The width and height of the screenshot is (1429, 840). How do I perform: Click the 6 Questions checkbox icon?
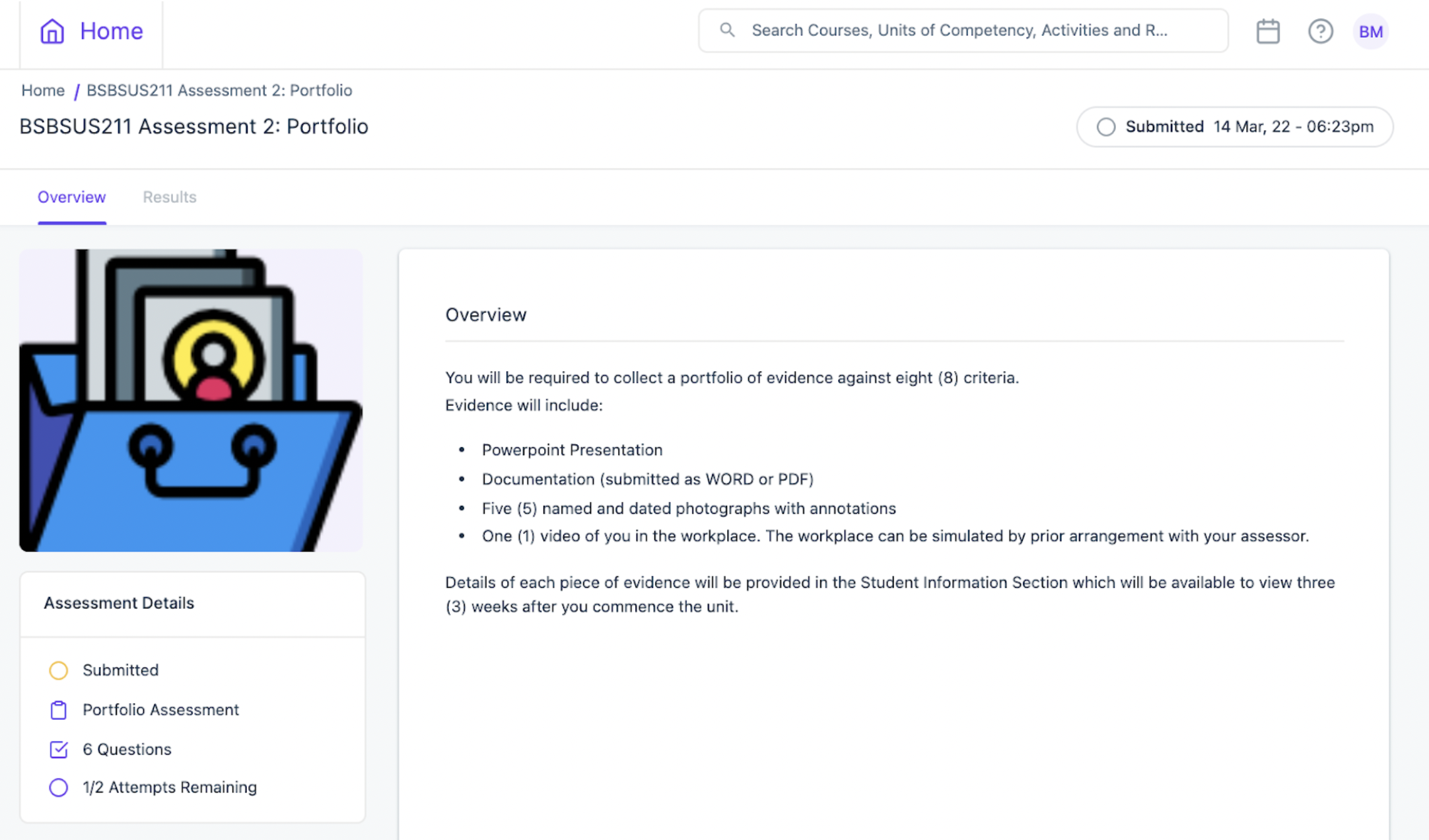click(x=59, y=749)
